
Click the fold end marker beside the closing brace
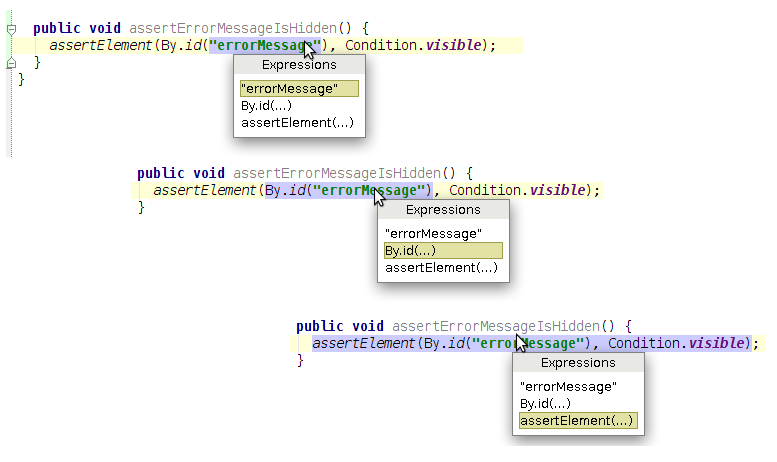click(11, 63)
